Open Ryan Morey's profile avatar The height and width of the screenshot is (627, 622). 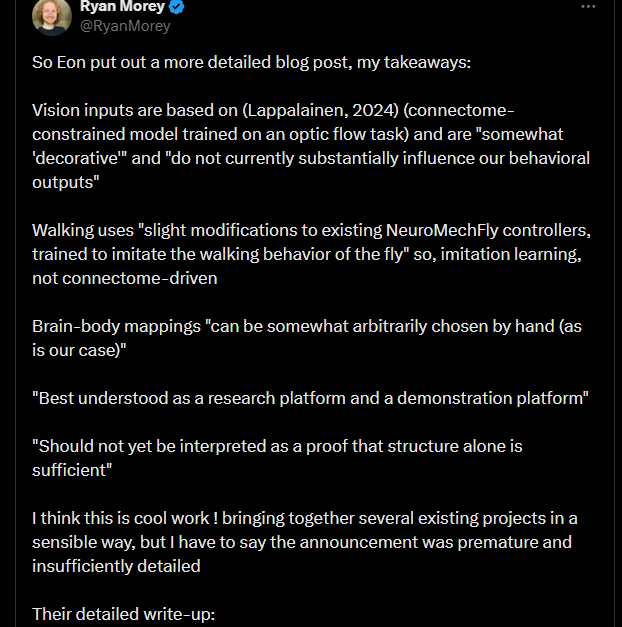pyautogui.click(x=51, y=15)
